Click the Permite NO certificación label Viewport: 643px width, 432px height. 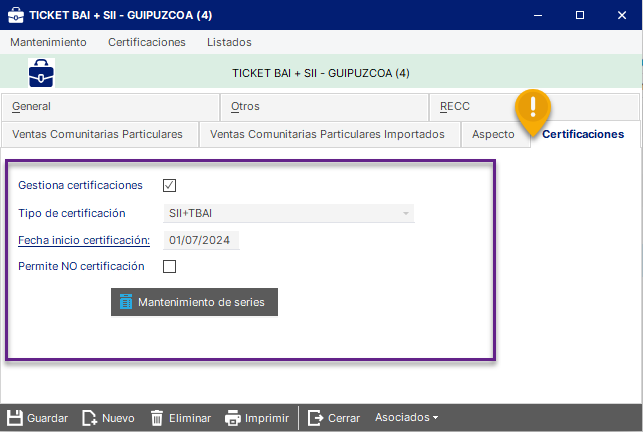pyautogui.click(x=81, y=266)
